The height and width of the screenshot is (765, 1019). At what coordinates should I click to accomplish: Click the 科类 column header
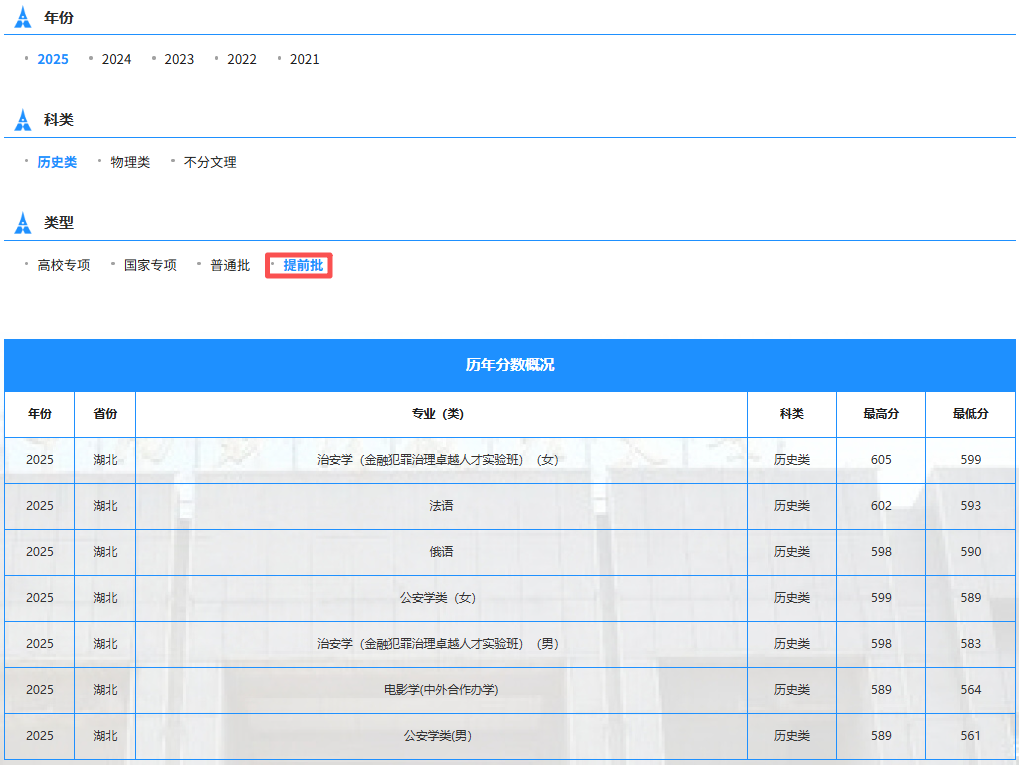792,414
